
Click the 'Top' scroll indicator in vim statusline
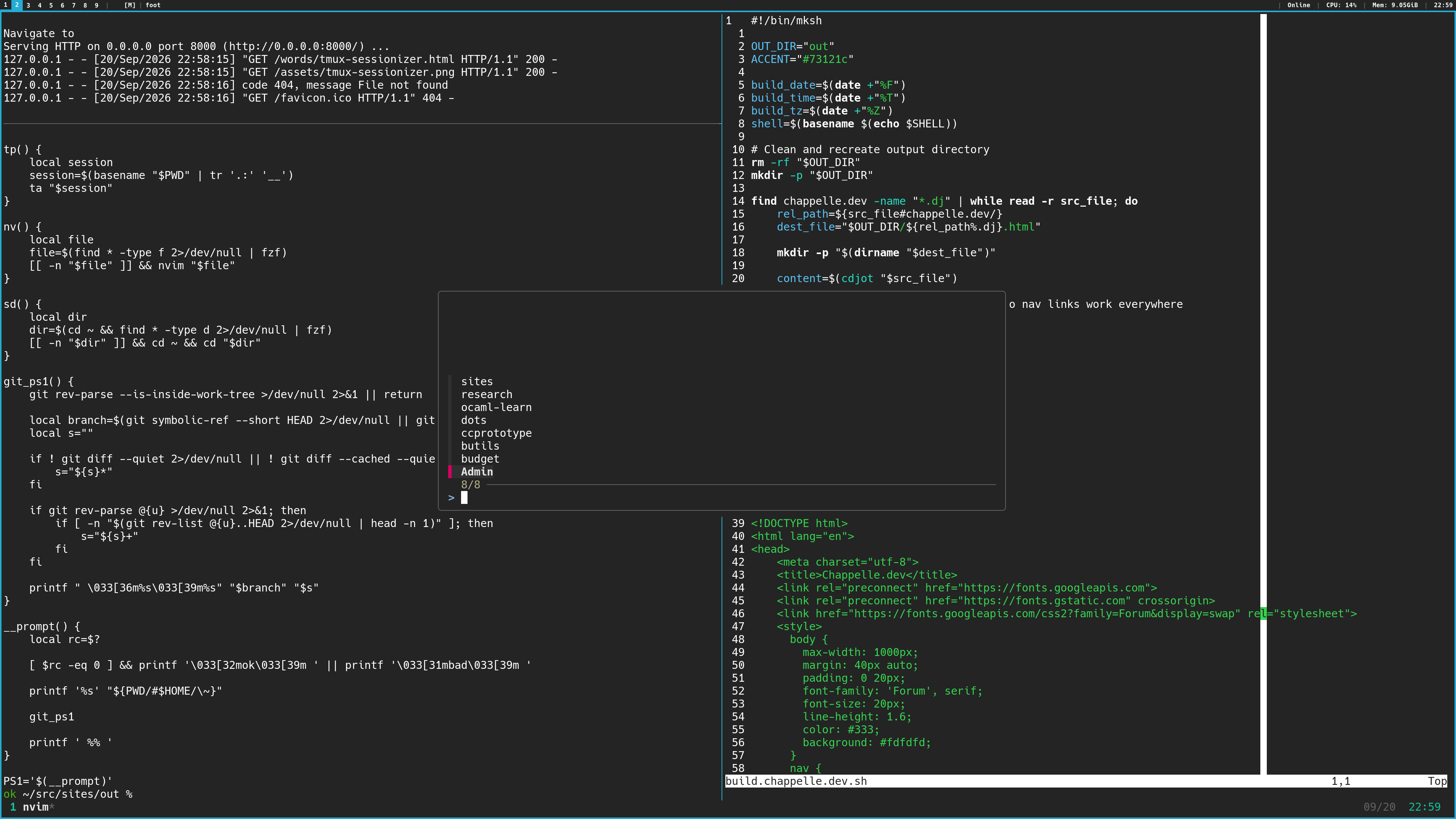[1437, 781]
